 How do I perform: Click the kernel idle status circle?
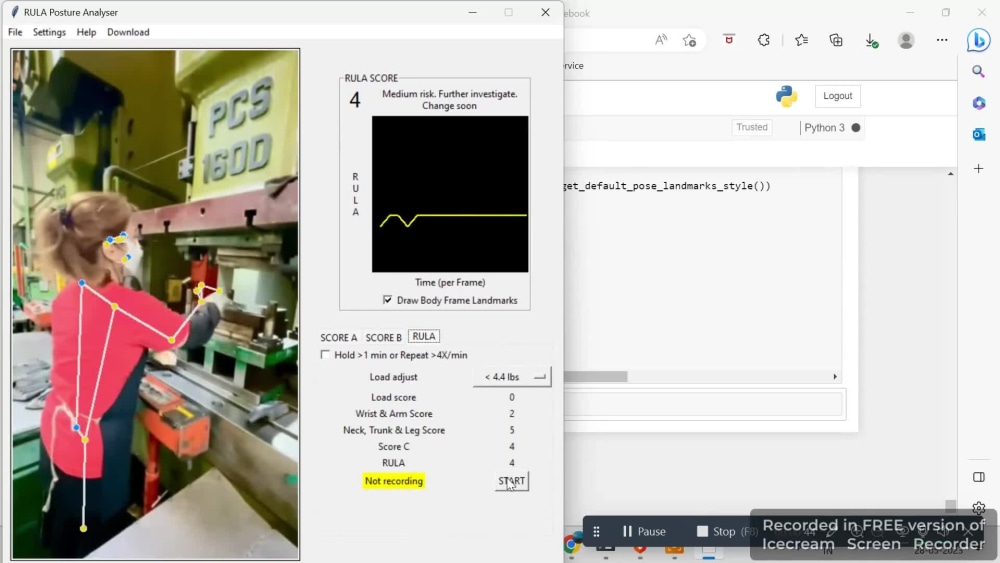click(856, 128)
